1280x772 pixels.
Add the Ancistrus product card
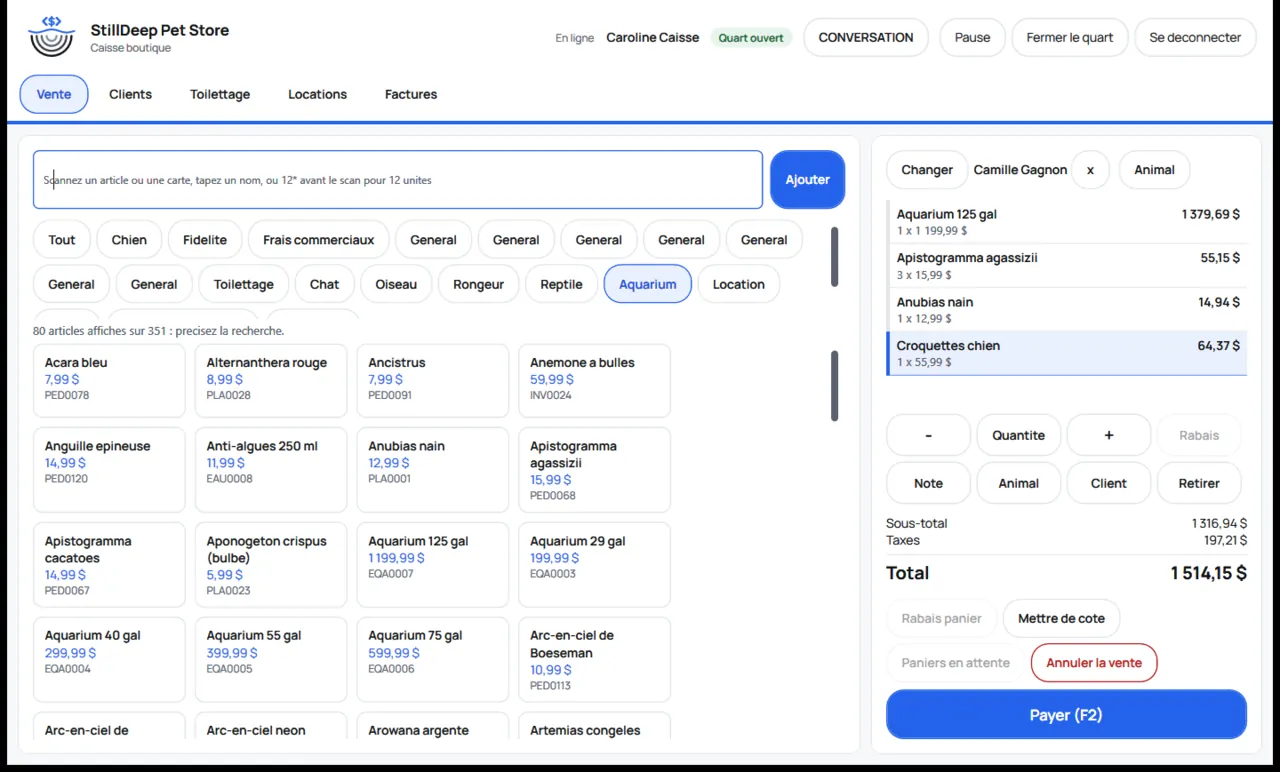click(x=433, y=381)
